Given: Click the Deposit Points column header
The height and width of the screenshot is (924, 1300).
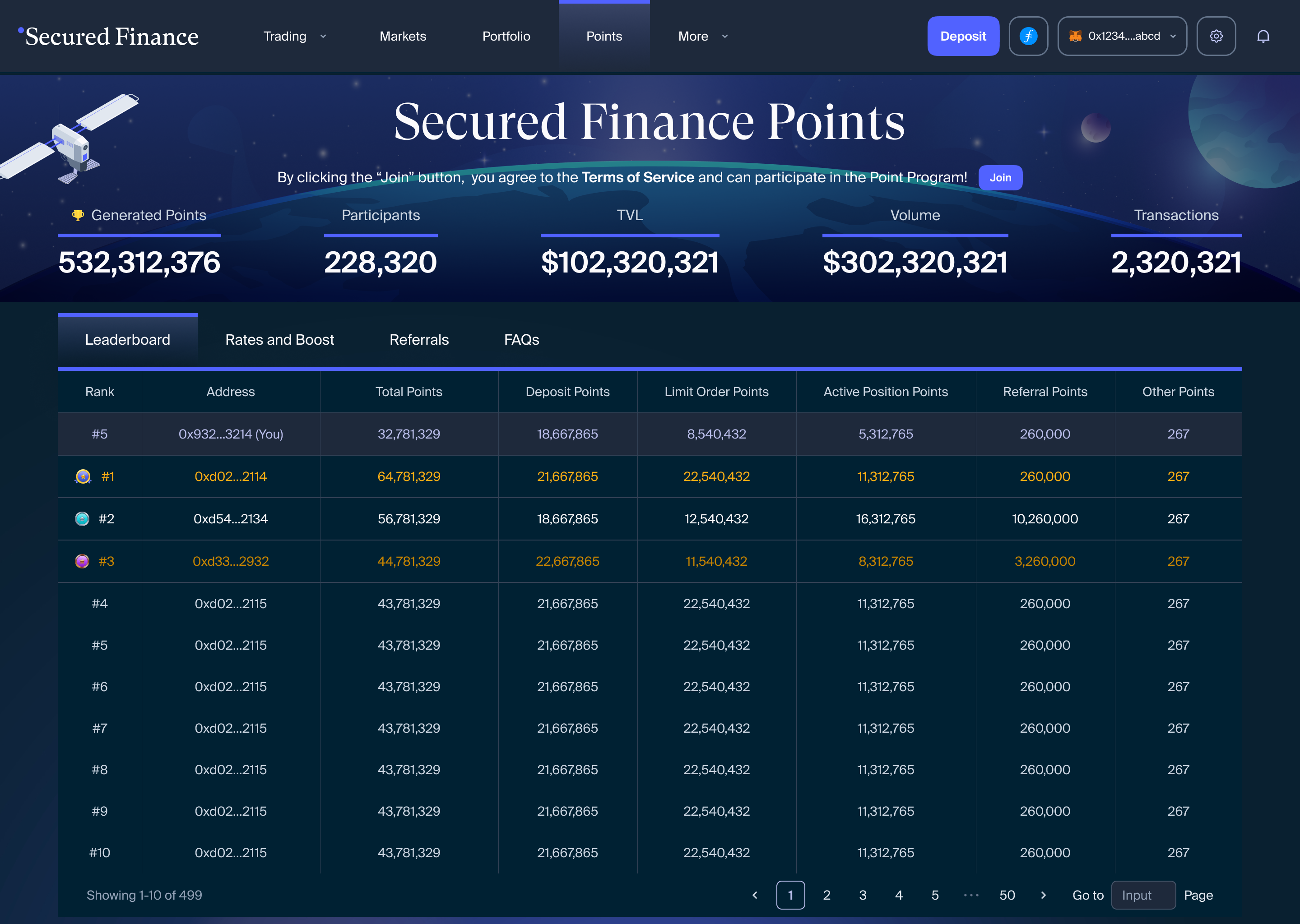Looking at the screenshot, I should [567, 392].
